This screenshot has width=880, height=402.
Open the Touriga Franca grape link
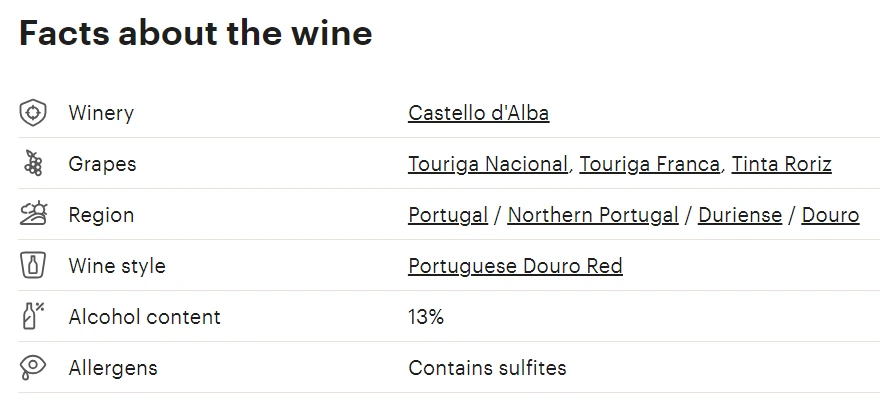point(649,165)
